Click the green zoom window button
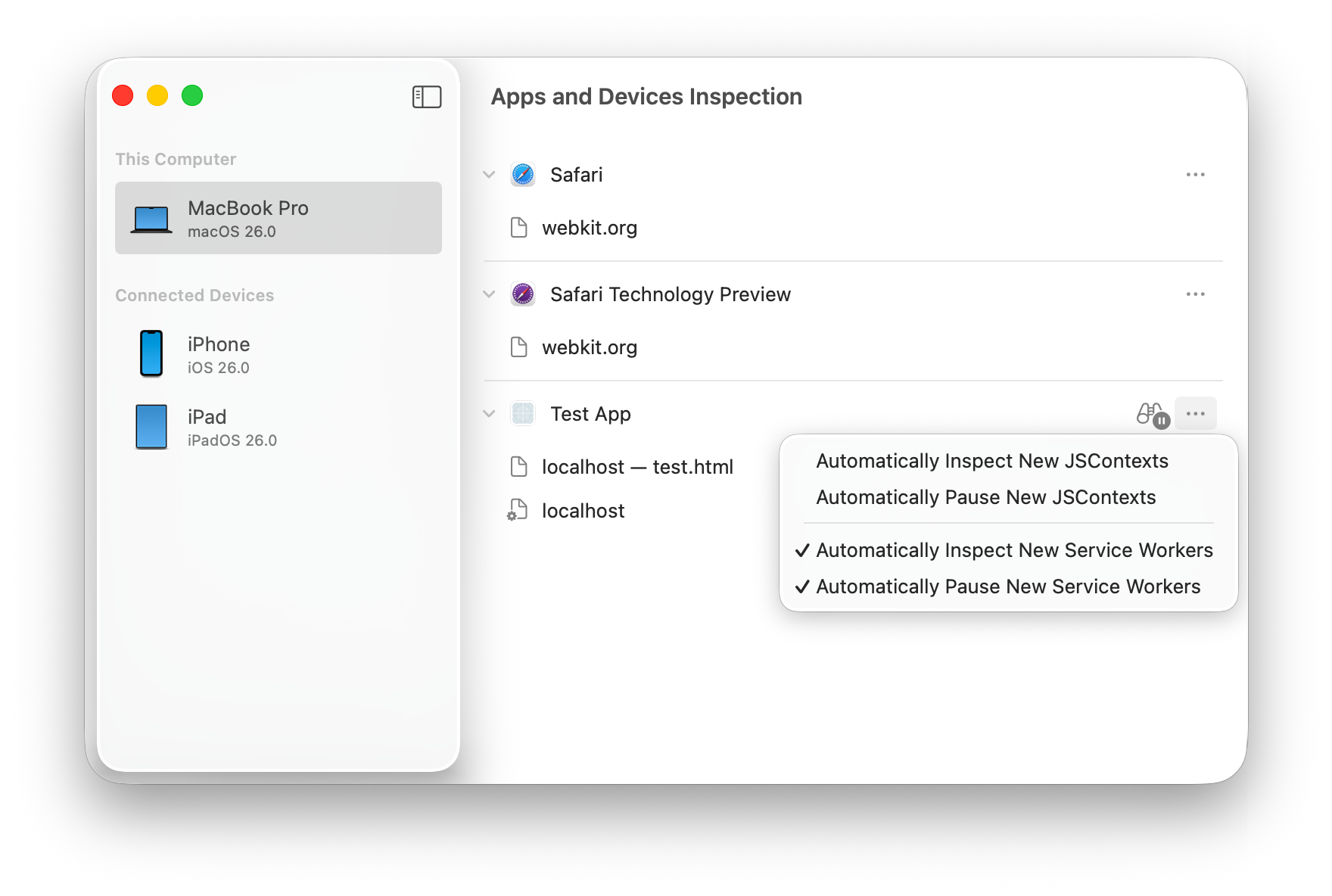Viewport: 1332px width, 896px height. 192,95
